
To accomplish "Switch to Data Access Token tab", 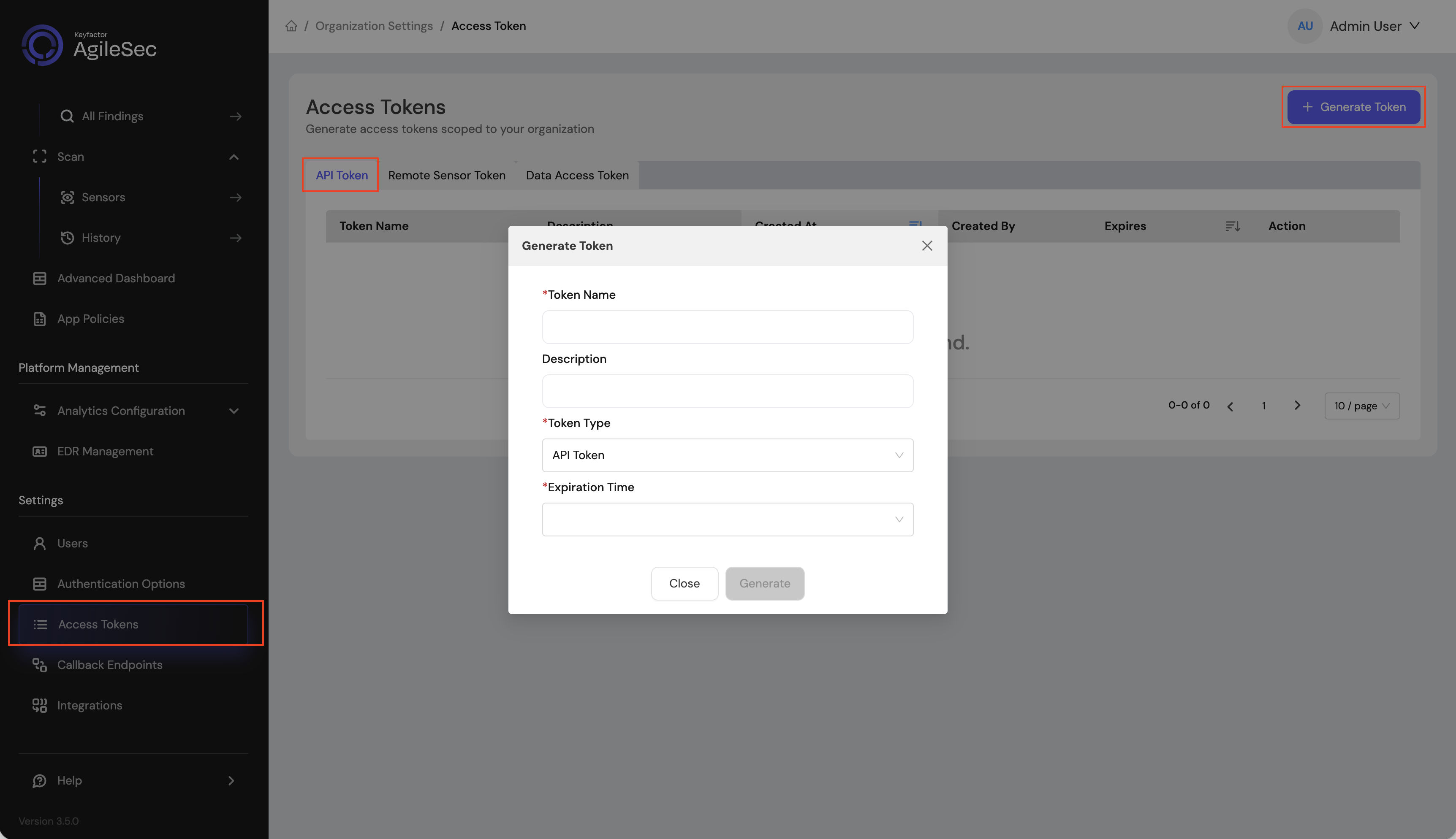I will (576, 175).
